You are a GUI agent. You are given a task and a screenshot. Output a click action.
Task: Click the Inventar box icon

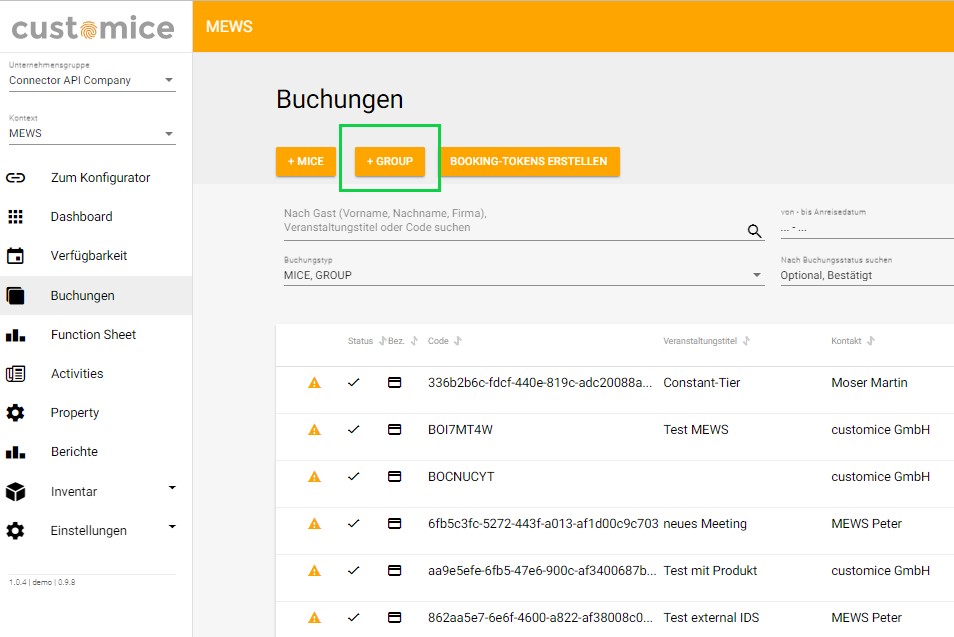(15, 492)
